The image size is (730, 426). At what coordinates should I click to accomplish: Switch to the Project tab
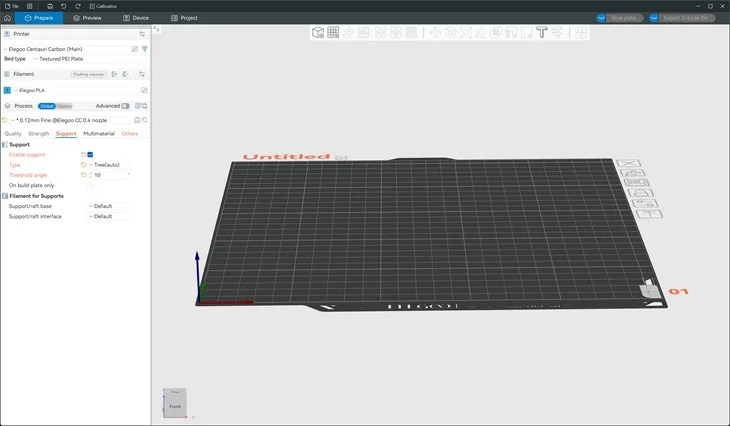tap(184, 18)
